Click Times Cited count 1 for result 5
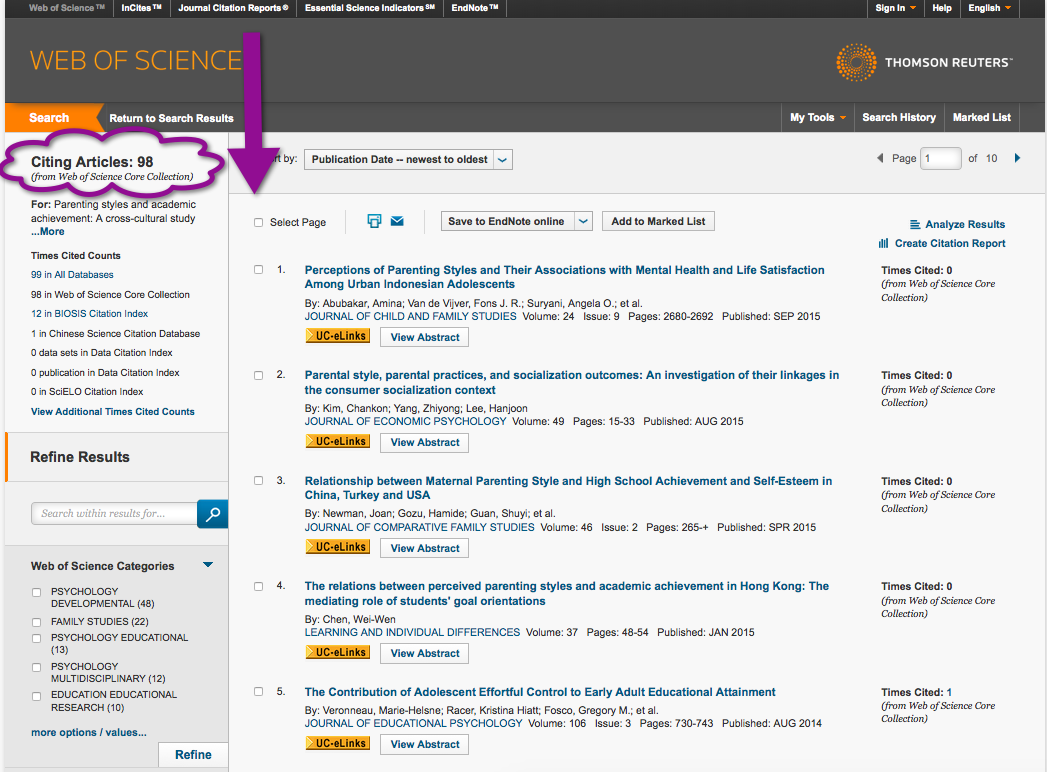 [x=949, y=693]
